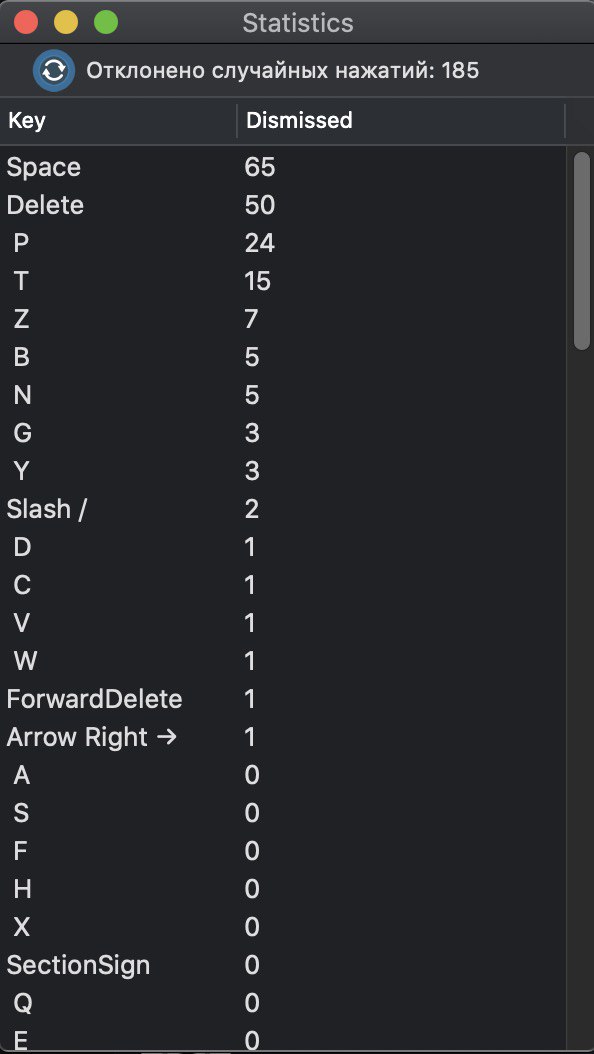Close the Statistics window with the red button
This screenshot has height=1054, width=594.
point(26,22)
